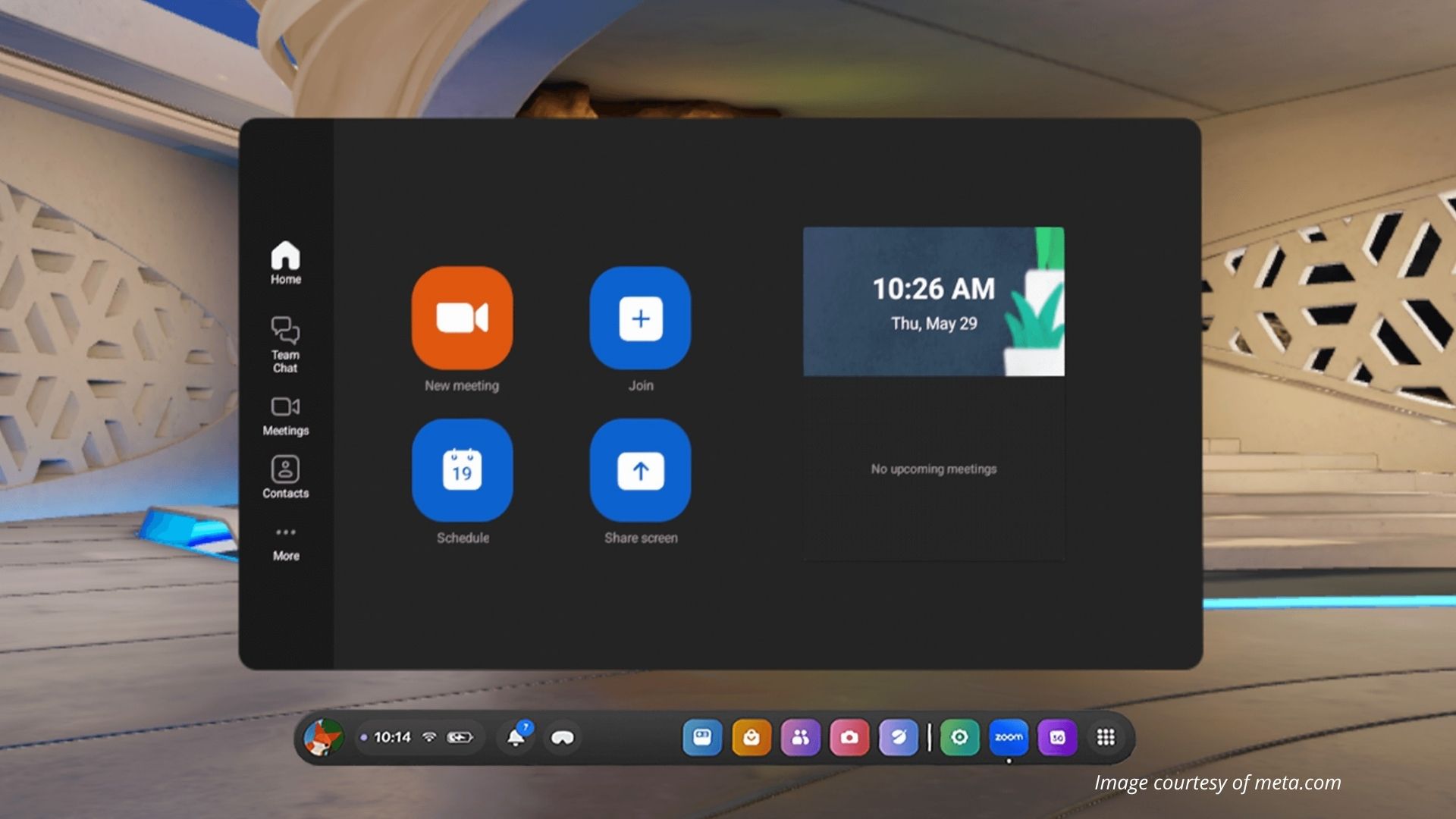
Task: Switch to the Home tab
Action: pos(286,262)
